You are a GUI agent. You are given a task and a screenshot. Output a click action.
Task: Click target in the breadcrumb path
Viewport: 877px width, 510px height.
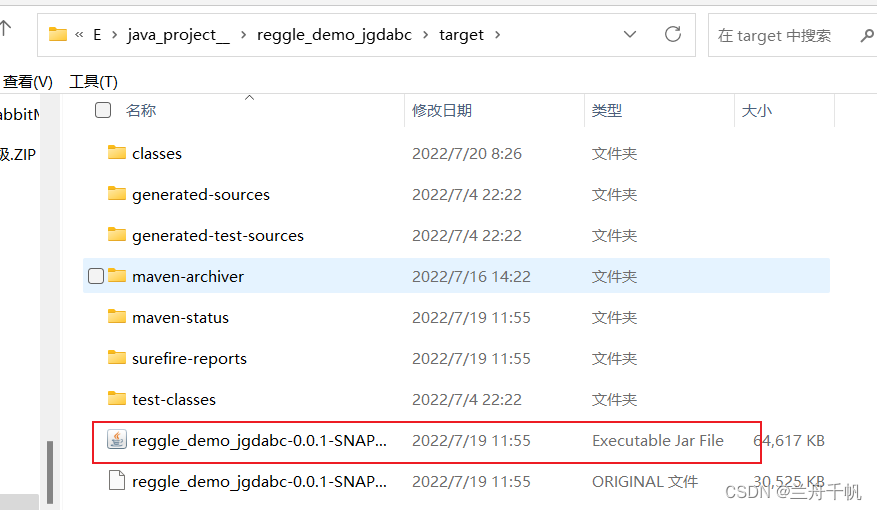pos(461,35)
